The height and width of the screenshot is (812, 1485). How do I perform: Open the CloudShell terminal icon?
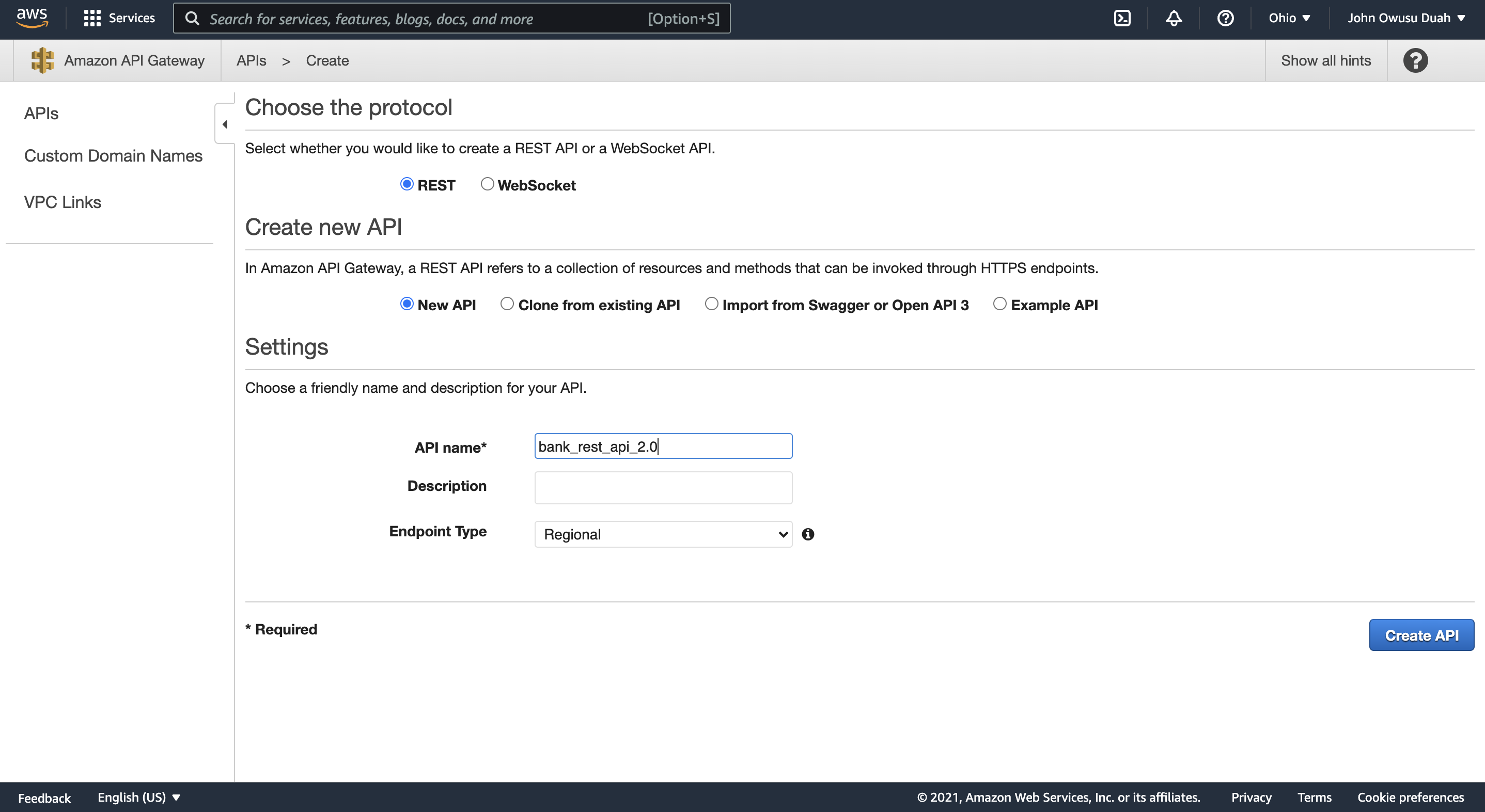pos(1122,18)
